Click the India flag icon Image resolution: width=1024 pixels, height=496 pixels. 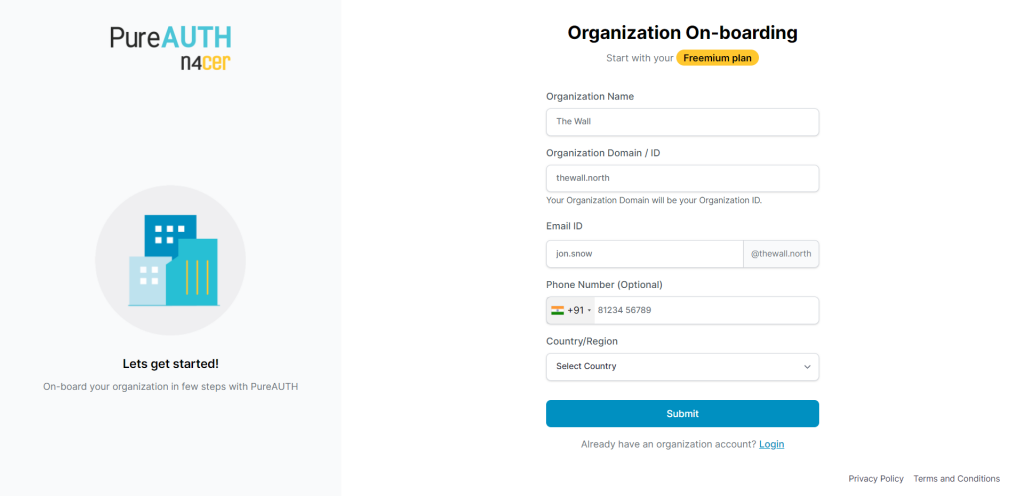click(557, 311)
